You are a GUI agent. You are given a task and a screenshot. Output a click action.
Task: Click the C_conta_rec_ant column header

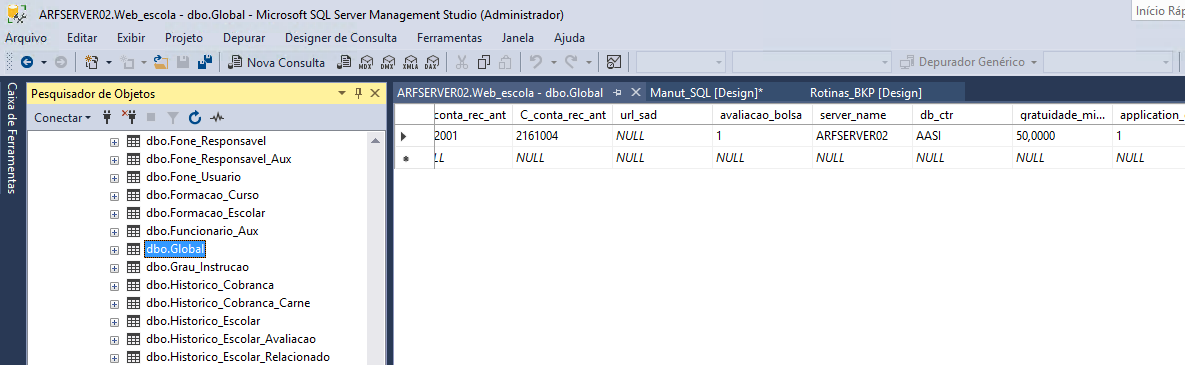562,115
